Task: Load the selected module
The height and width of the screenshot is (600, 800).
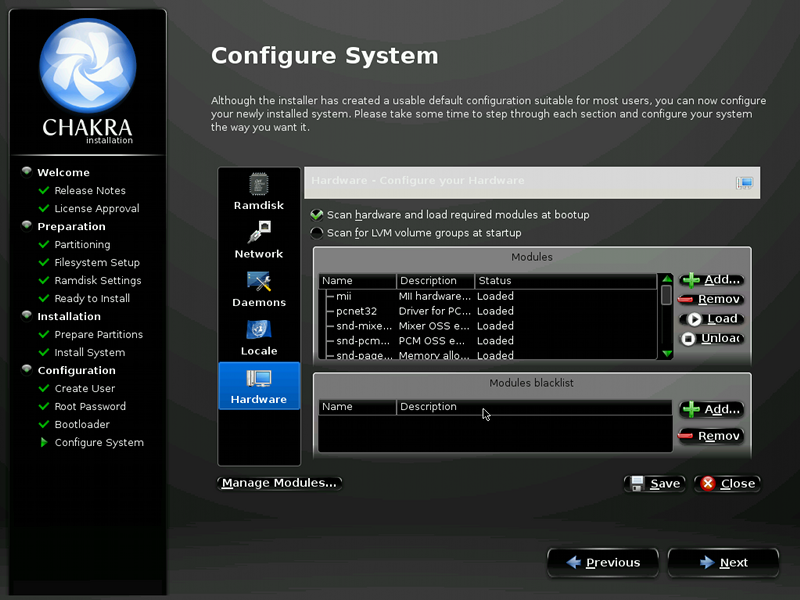Action: tap(711, 319)
